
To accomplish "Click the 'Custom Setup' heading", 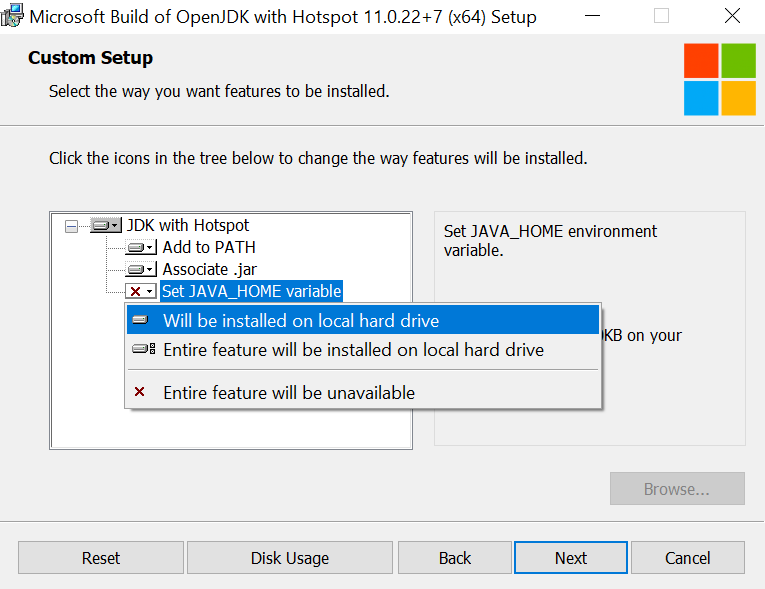I will [x=90, y=58].
